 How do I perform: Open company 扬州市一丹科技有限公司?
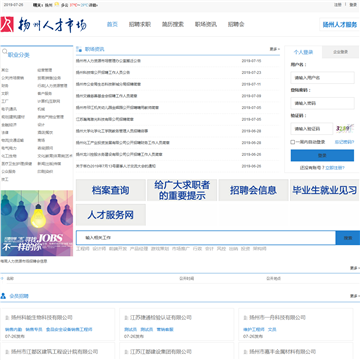pyautogui.click(x=277, y=318)
